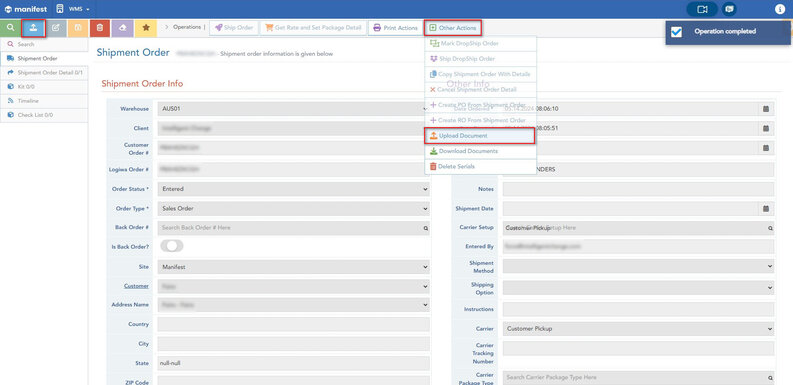Click the green search magnifier toolbar icon
Viewport: 793px width, 385px height.
(x=11, y=28)
